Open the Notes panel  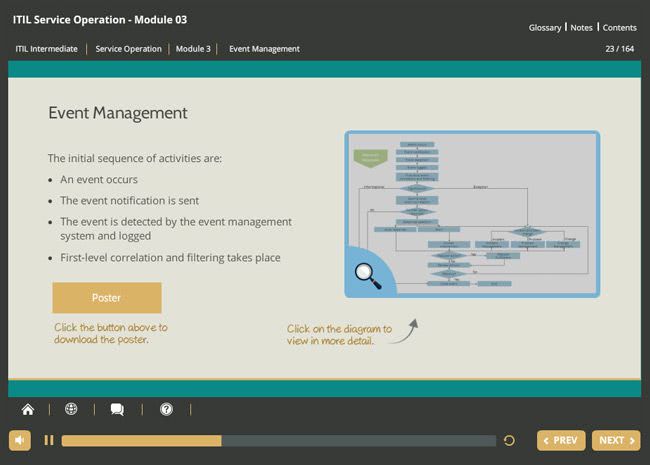click(x=581, y=28)
